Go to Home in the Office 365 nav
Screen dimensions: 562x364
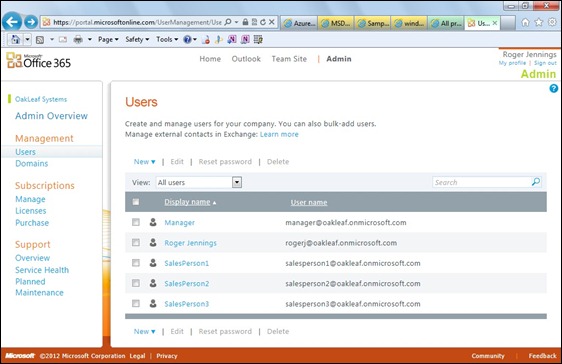tap(210, 59)
